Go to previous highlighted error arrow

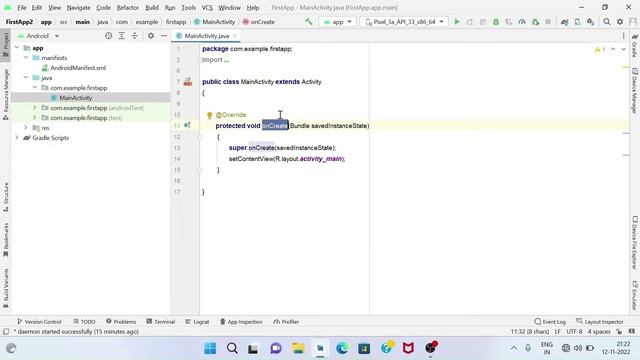tap(613, 49)
